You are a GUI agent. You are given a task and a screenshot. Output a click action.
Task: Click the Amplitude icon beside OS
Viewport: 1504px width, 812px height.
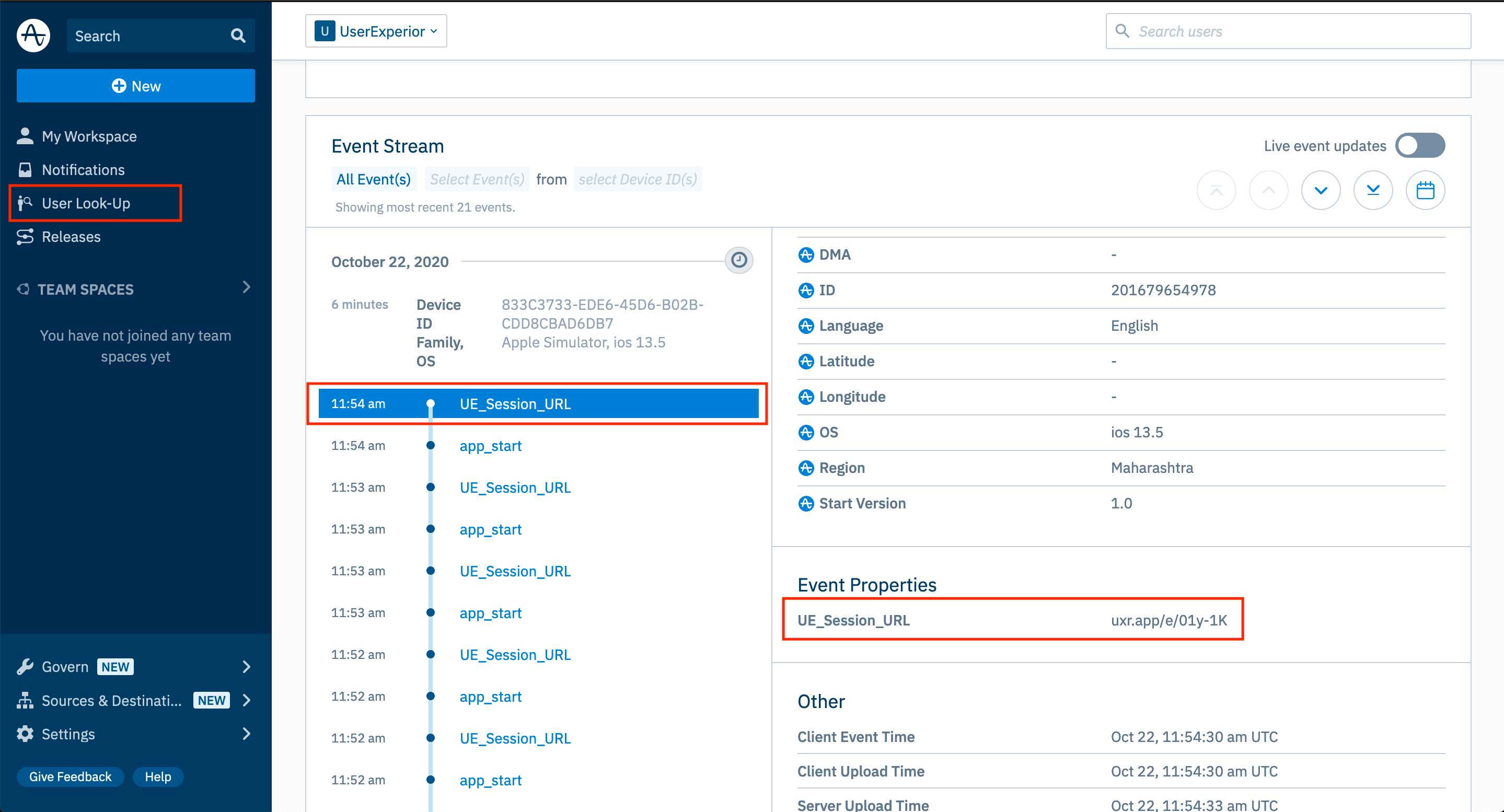(x=806, y=433)
